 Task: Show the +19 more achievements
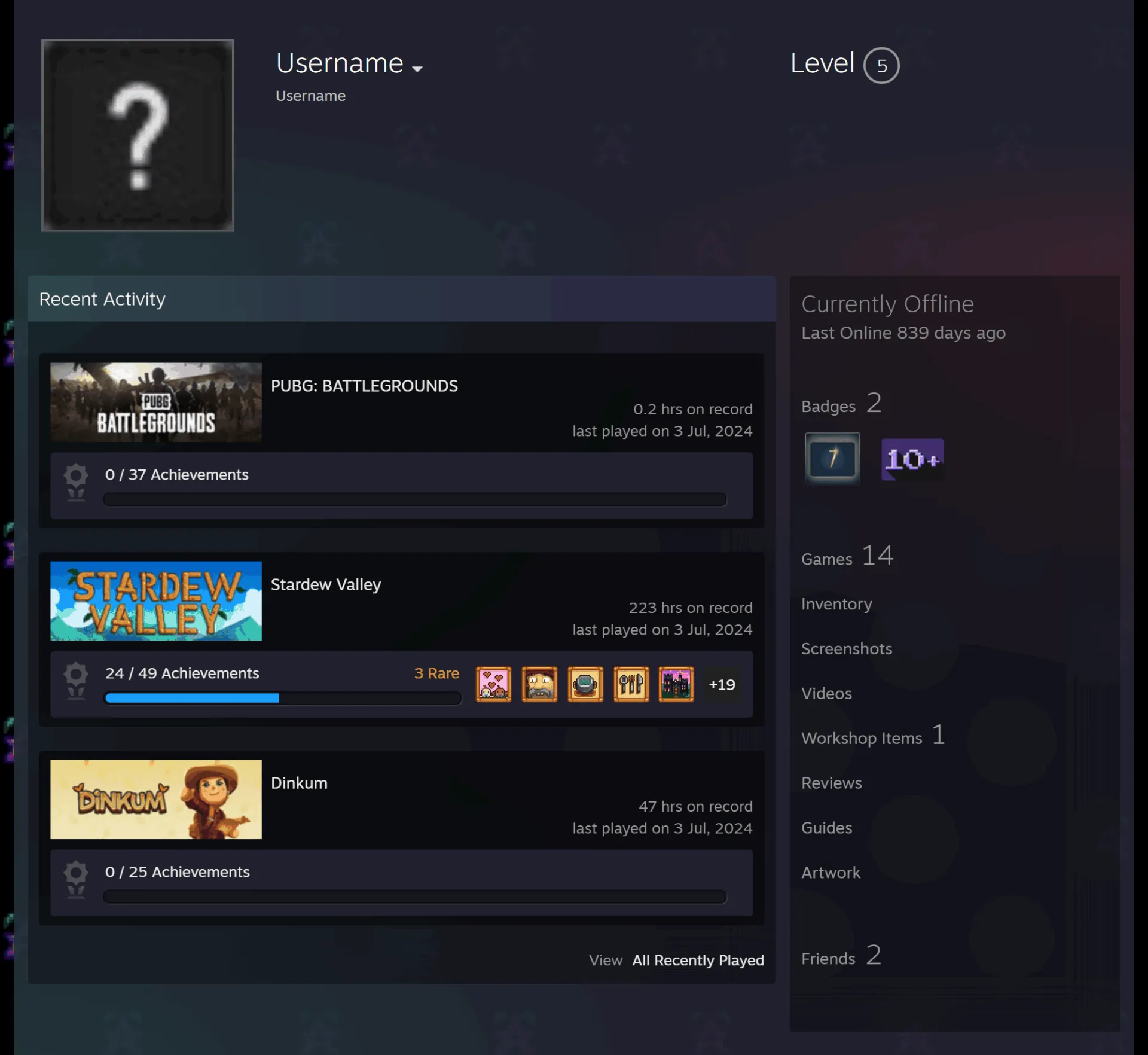(722, 684)
